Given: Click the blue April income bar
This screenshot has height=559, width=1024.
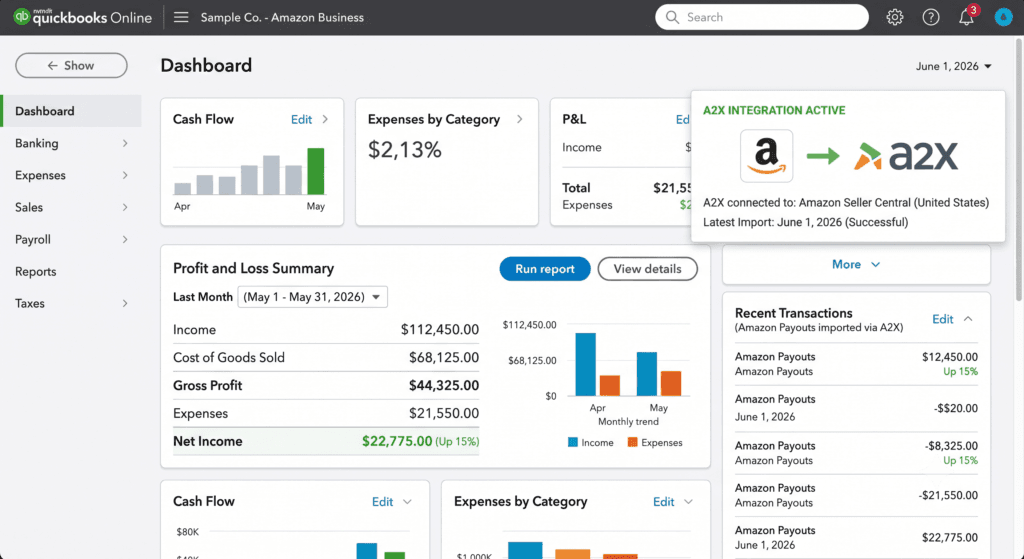Looking at the screenshot, I should [x=585, y=364].
